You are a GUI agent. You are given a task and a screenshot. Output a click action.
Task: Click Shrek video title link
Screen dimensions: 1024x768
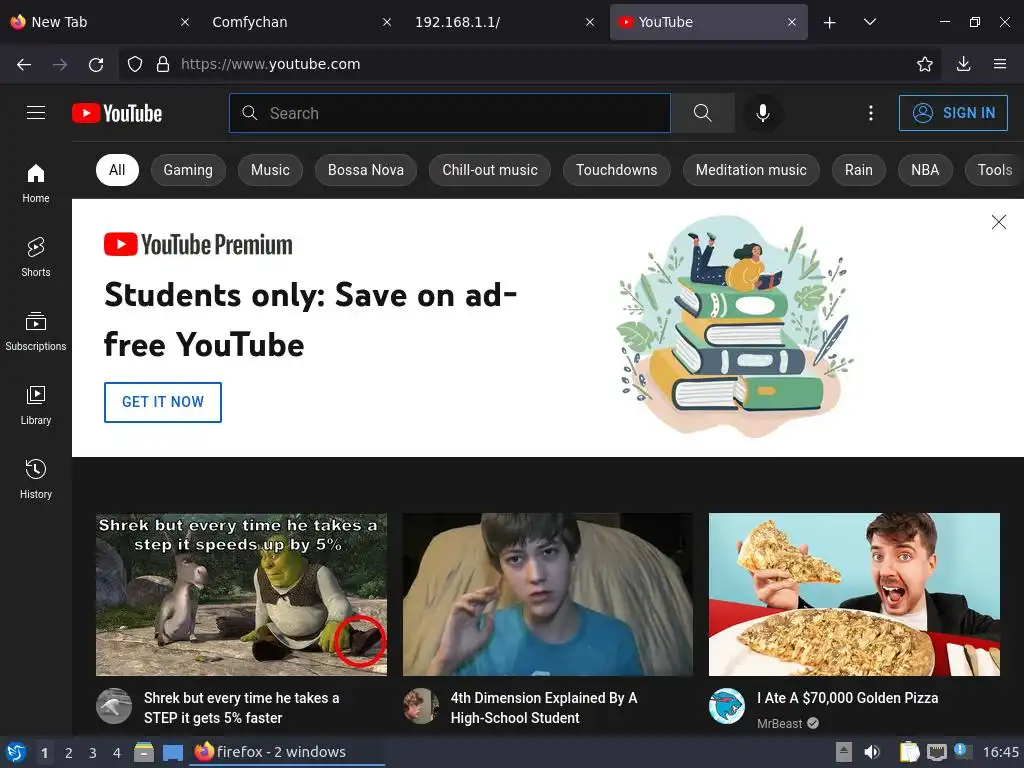pyautogui.click(x=242, y=708)
